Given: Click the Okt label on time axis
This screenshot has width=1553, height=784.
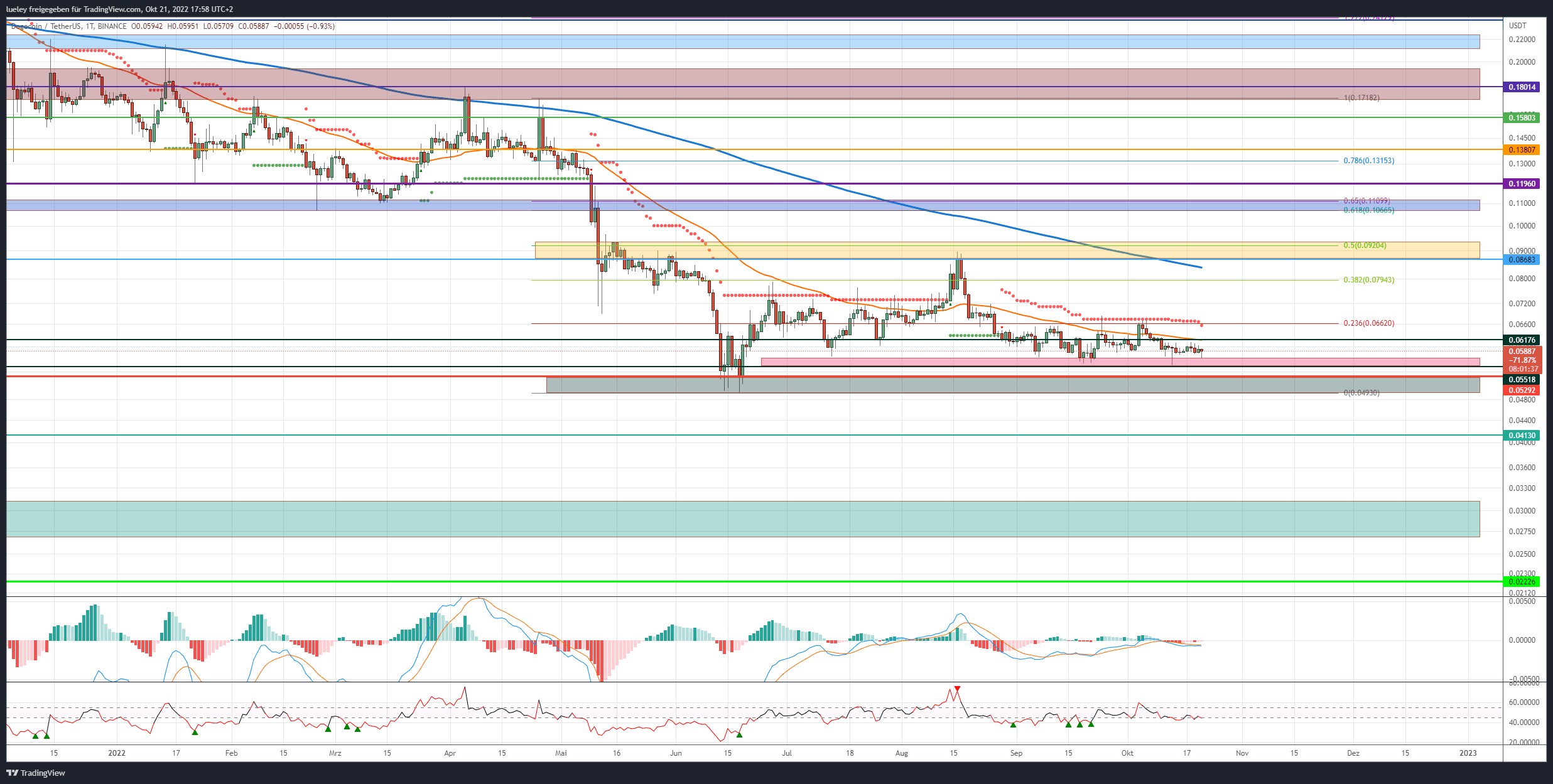Looking at the screenshot, I should click(x=1127, y=753).
